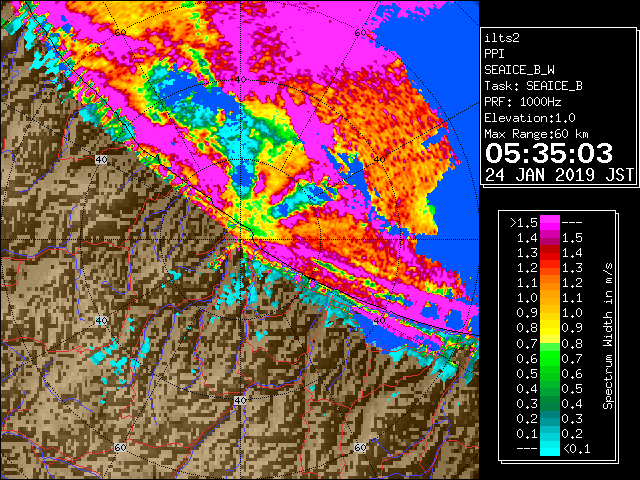The width and height of the screenshot is (640, 480).
Task: Click the 'ilts2' radar name text
Action: click(502, 38)
